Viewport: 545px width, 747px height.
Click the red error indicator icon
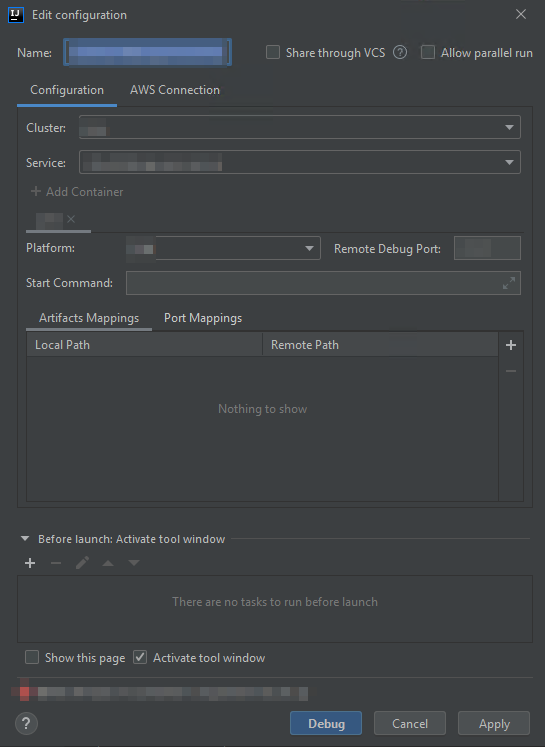coord(24,693)
